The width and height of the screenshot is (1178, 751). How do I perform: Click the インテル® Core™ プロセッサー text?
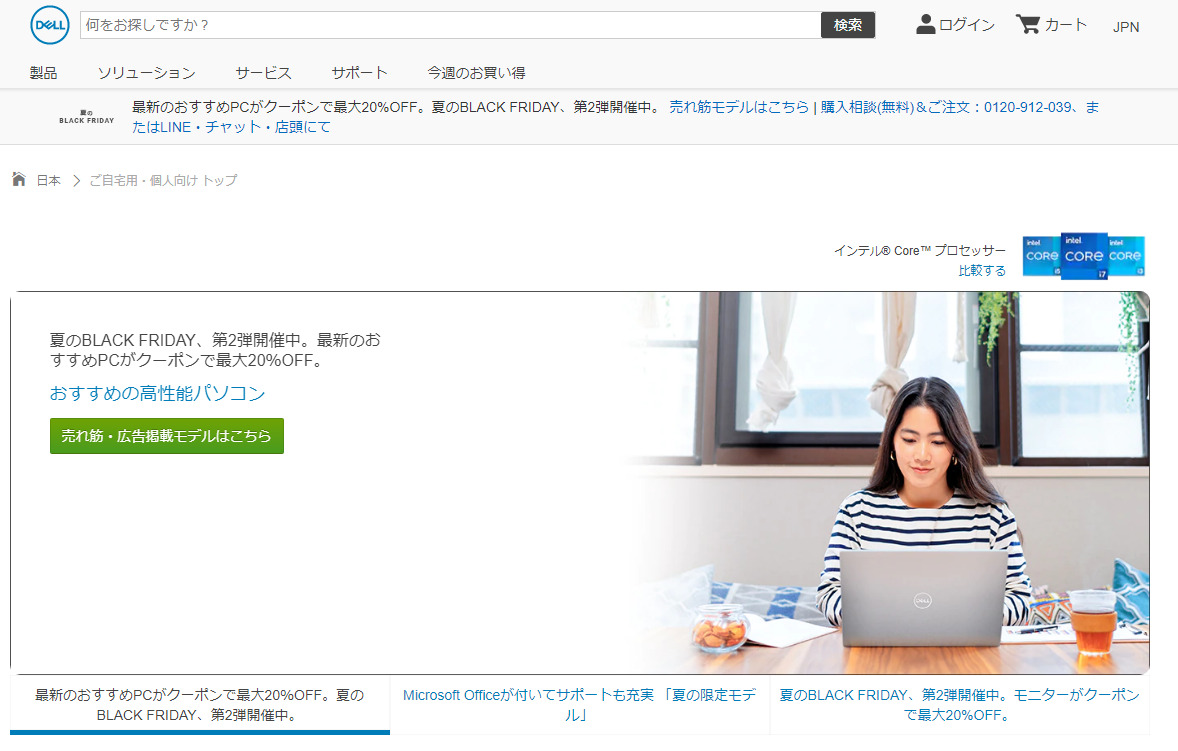[920, 250]
